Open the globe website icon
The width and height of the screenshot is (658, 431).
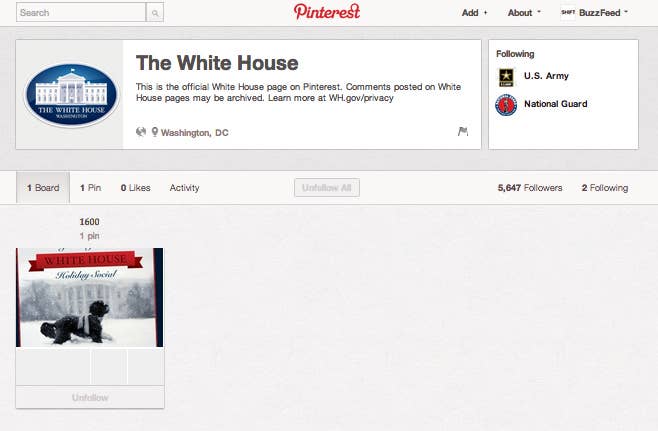click(141, 132)
